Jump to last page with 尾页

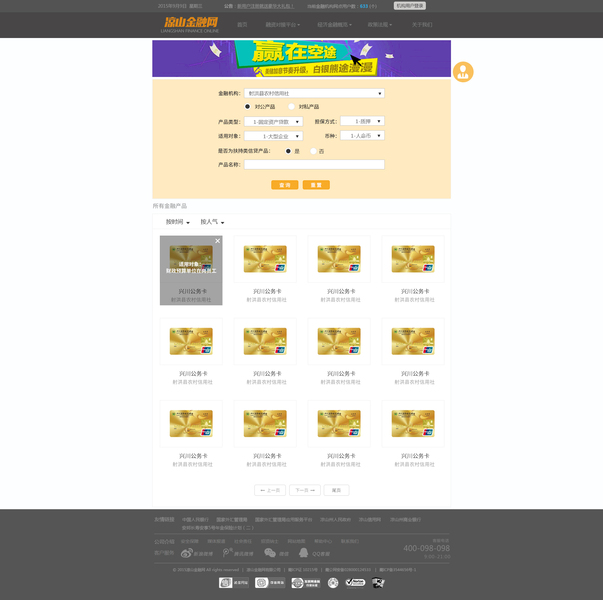pyautogui.click(x=336, y=490)
